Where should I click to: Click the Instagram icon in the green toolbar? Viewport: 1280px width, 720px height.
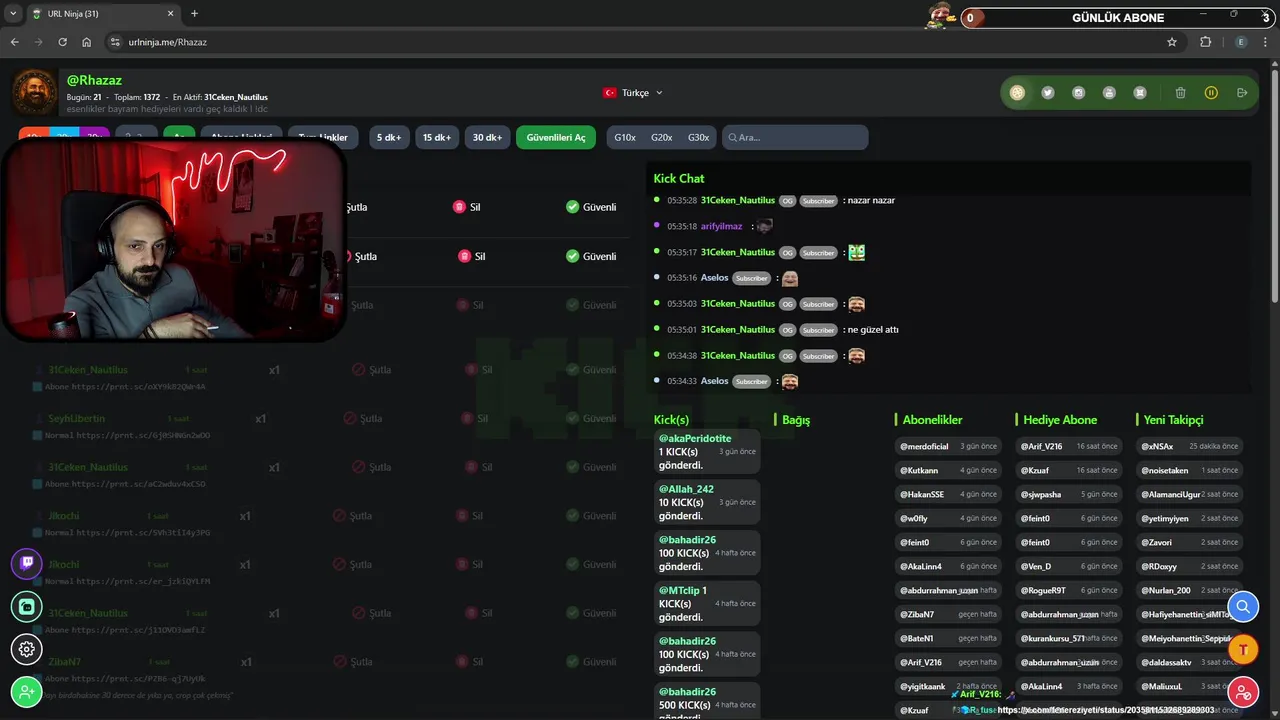[x=1078, y=93]
